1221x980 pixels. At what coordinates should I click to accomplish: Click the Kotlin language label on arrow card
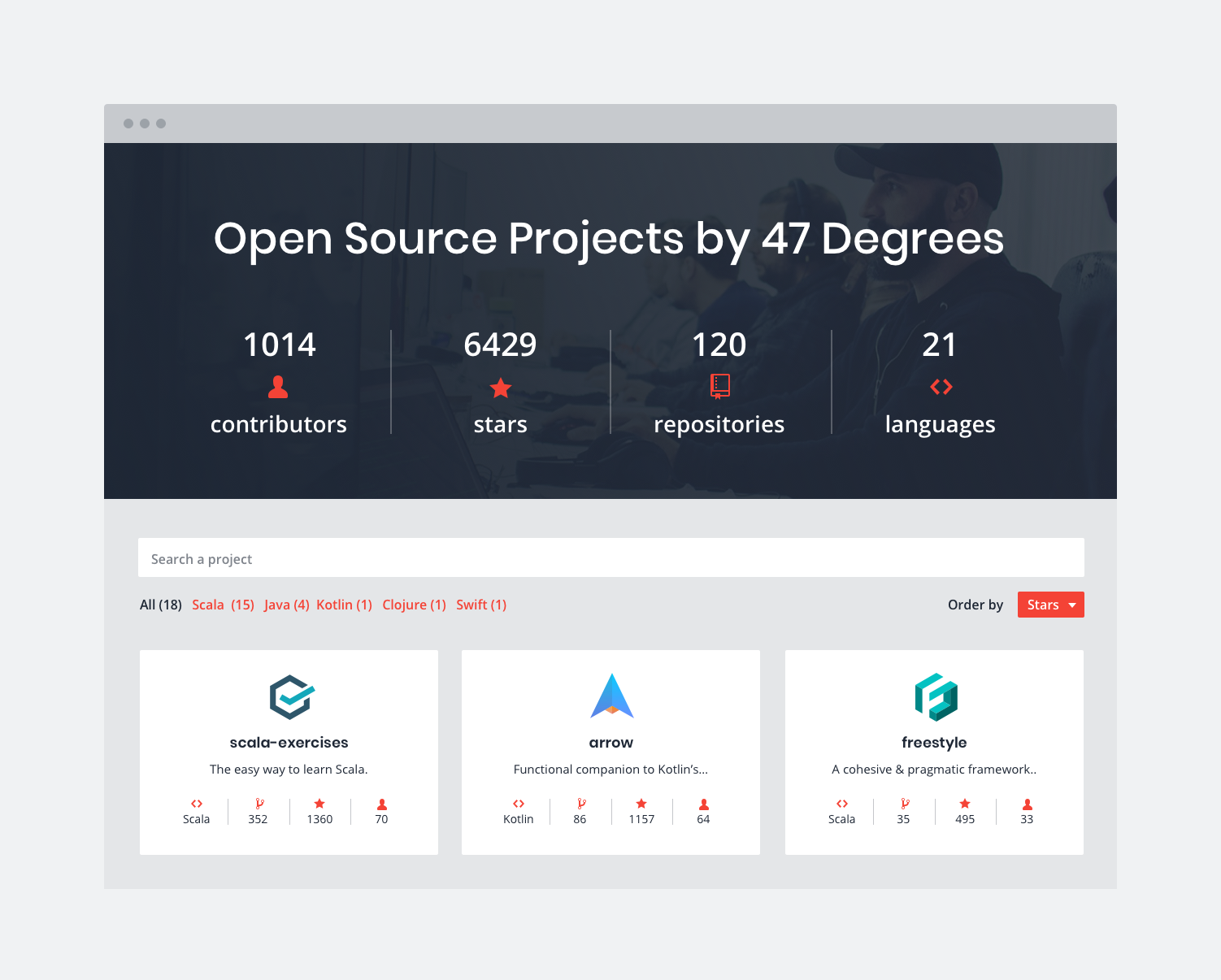tap(519, 819)
